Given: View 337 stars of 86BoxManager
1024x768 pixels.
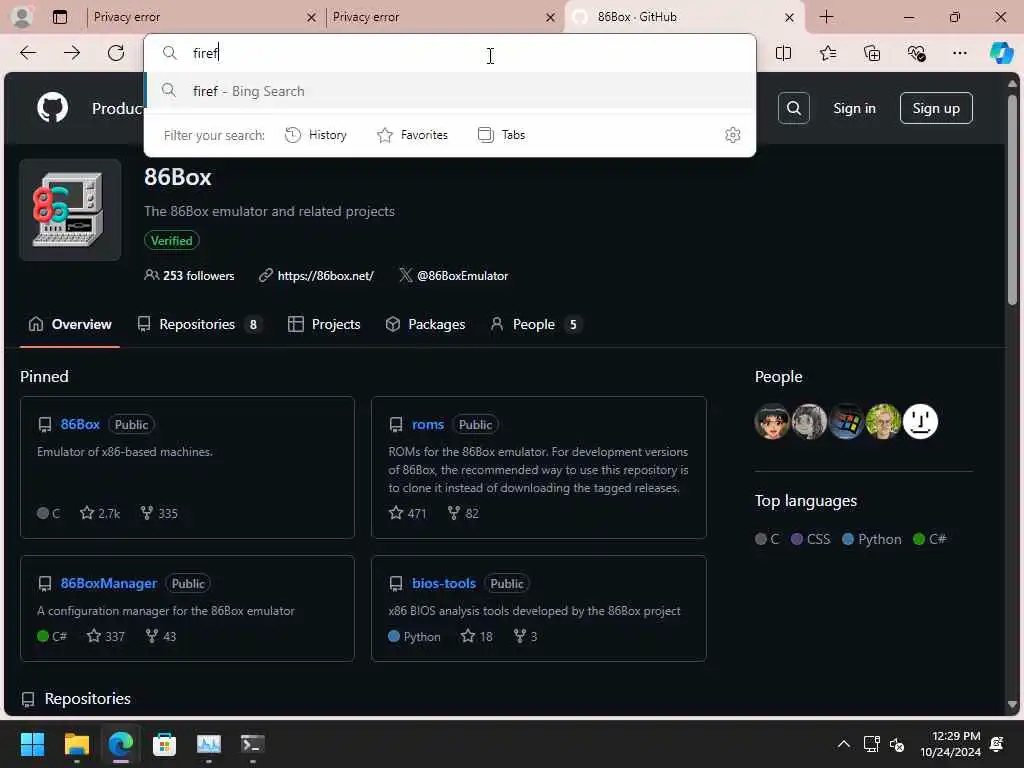Looking at the screenshot, I should pyautogui.click(x=105, y=635).
